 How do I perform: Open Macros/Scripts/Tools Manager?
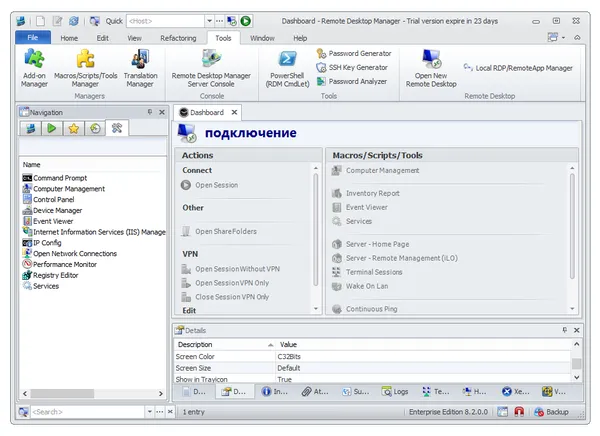click(x=85, y=68)
